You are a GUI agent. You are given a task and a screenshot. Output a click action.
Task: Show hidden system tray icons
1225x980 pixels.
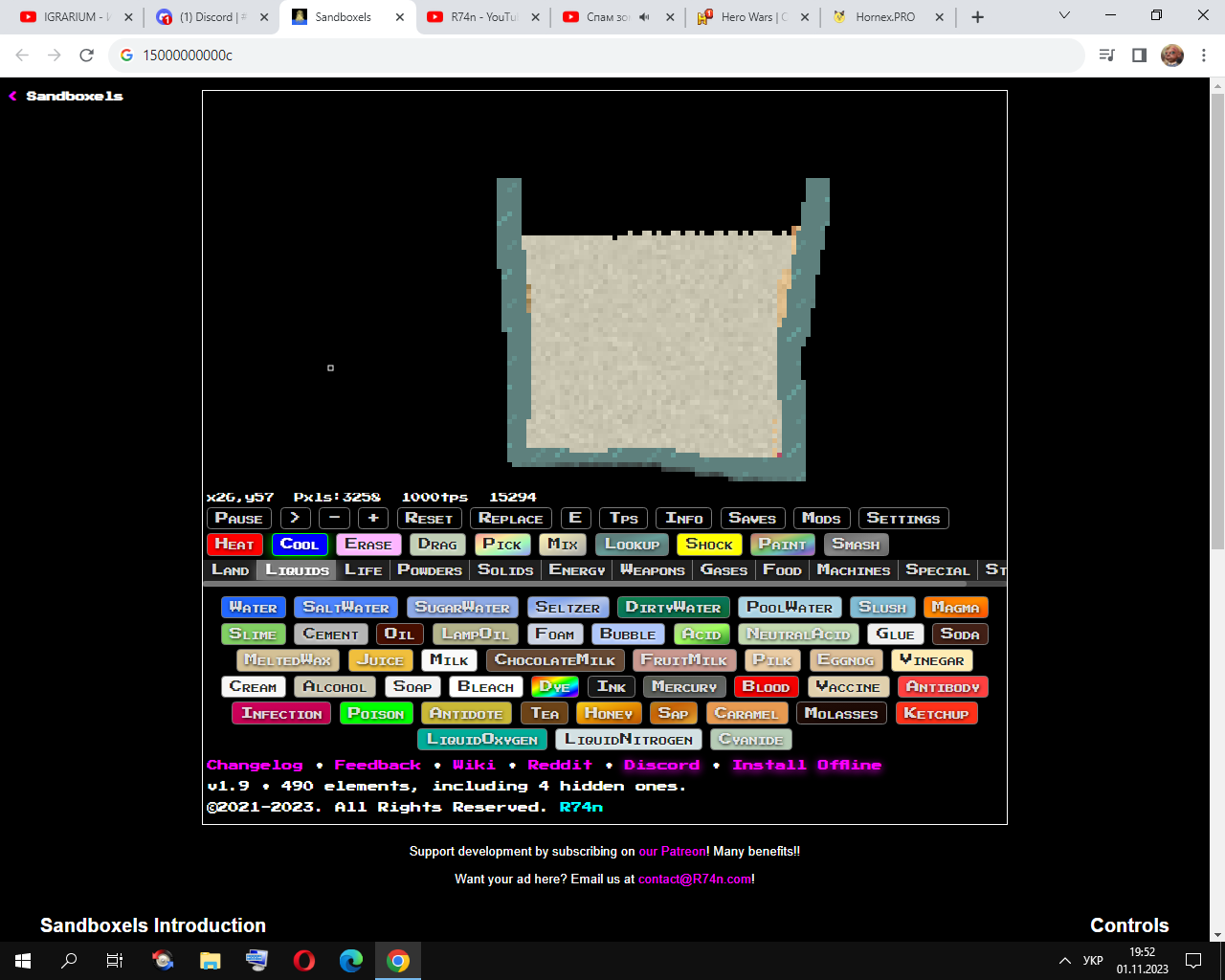(1064, 961)
